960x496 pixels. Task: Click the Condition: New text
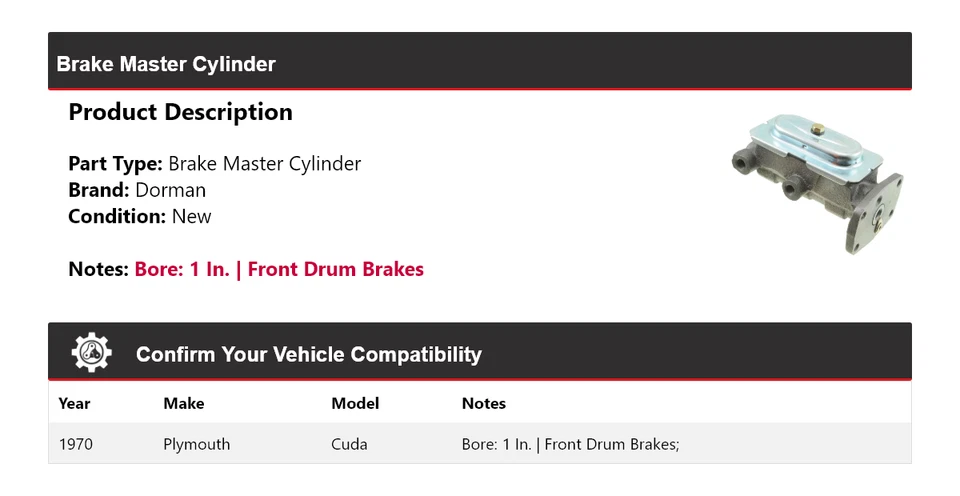click(x=140, y=216)
